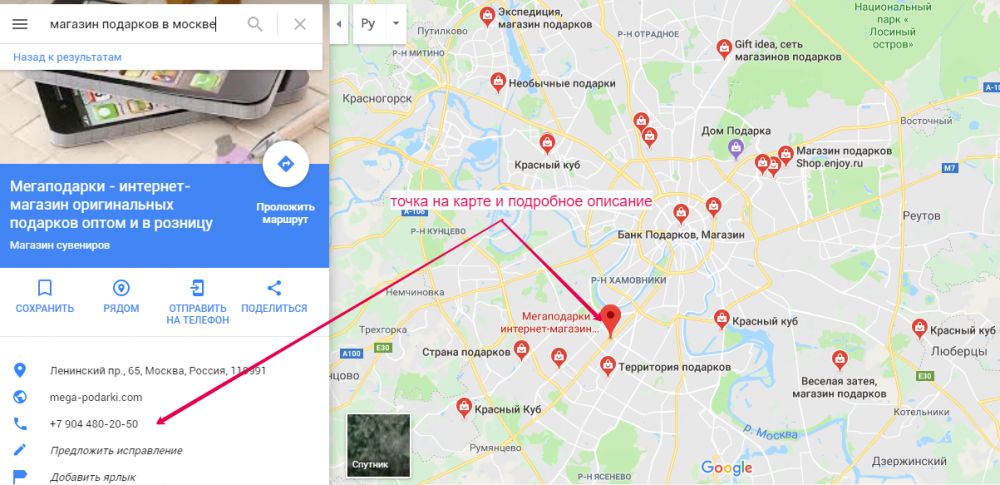
Task: Click Добавить ярлык
Action: [92, 477]
